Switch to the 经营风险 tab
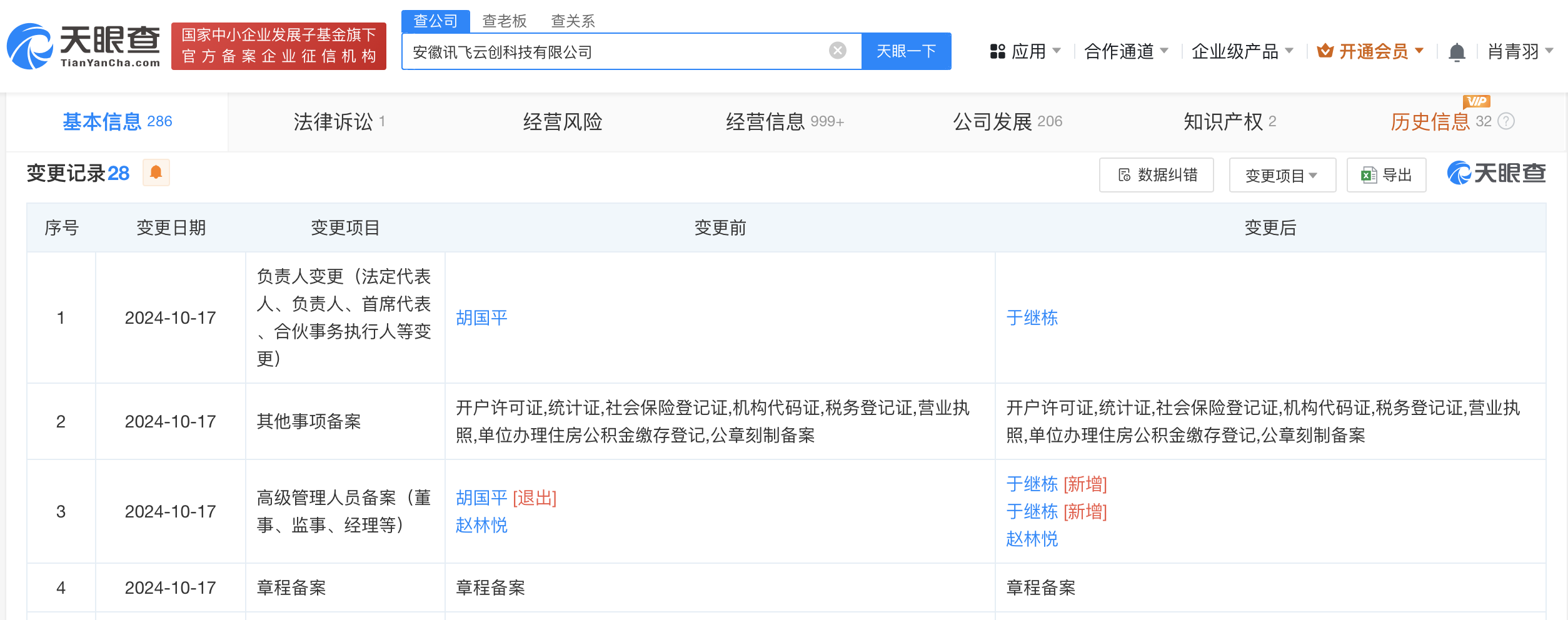Image resolution: width=1568 pixels, height=620 pixels. [x=563, y=121]
